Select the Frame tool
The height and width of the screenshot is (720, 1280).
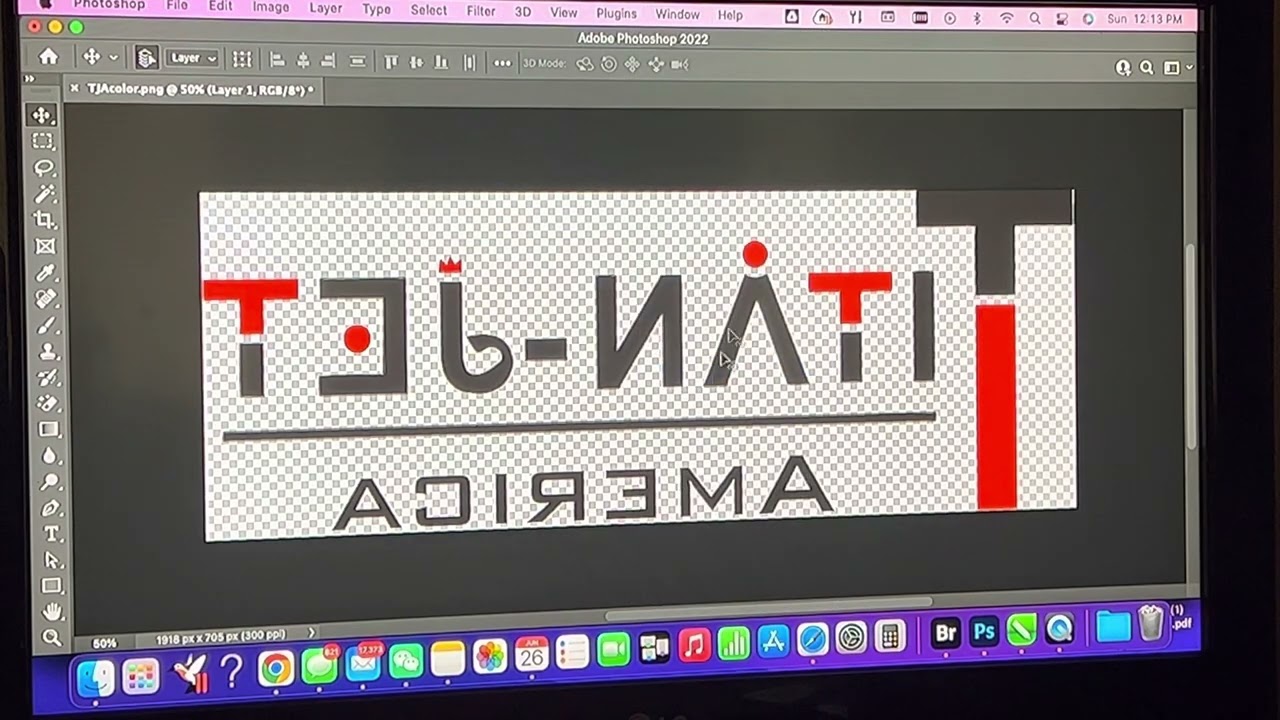[x=45, y=246]
